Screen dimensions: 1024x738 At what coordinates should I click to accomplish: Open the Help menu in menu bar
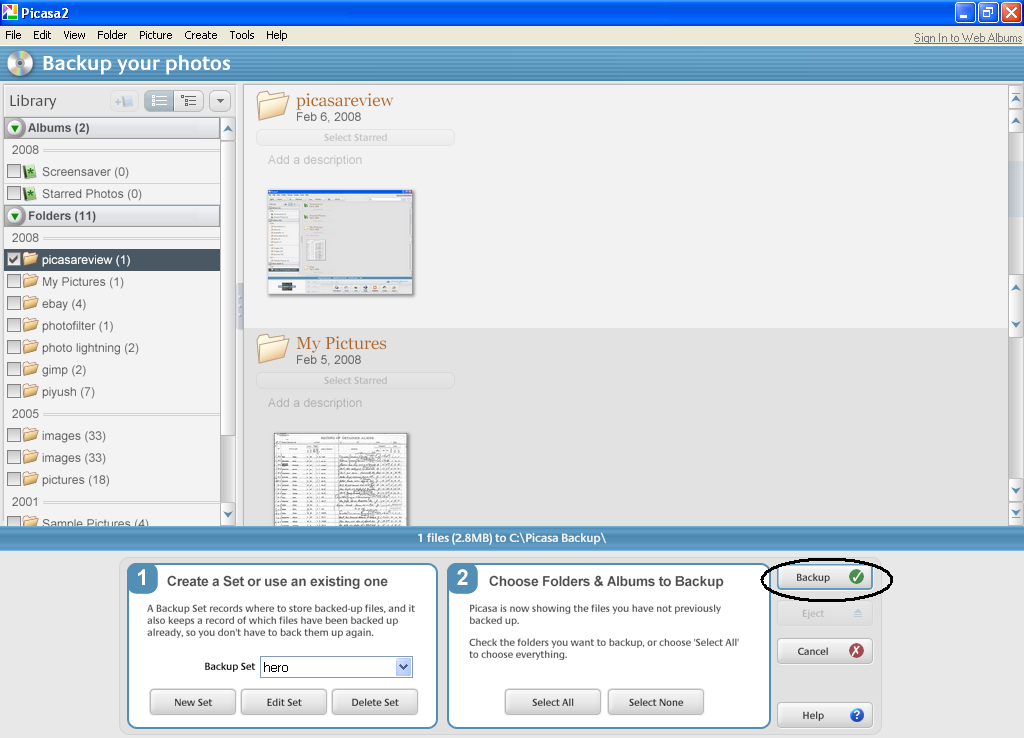tap(276, 35)
